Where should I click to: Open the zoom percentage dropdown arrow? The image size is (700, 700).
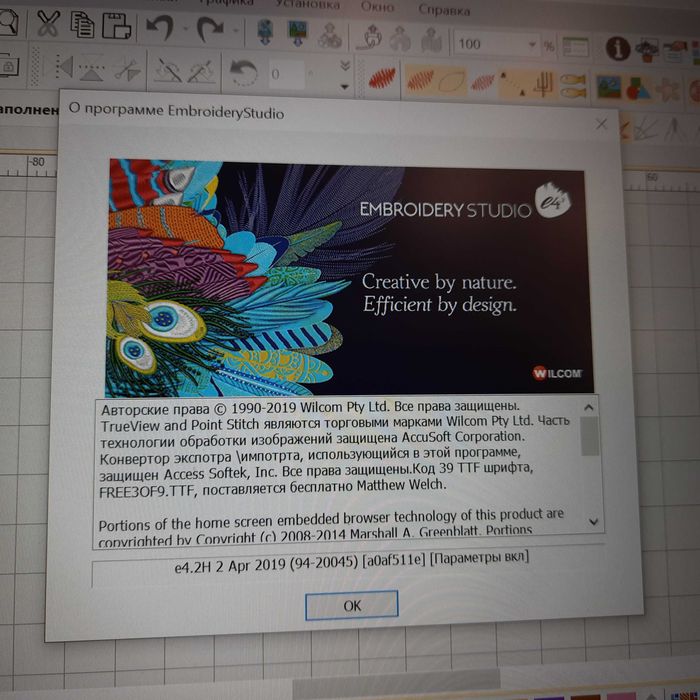[532, 44]
